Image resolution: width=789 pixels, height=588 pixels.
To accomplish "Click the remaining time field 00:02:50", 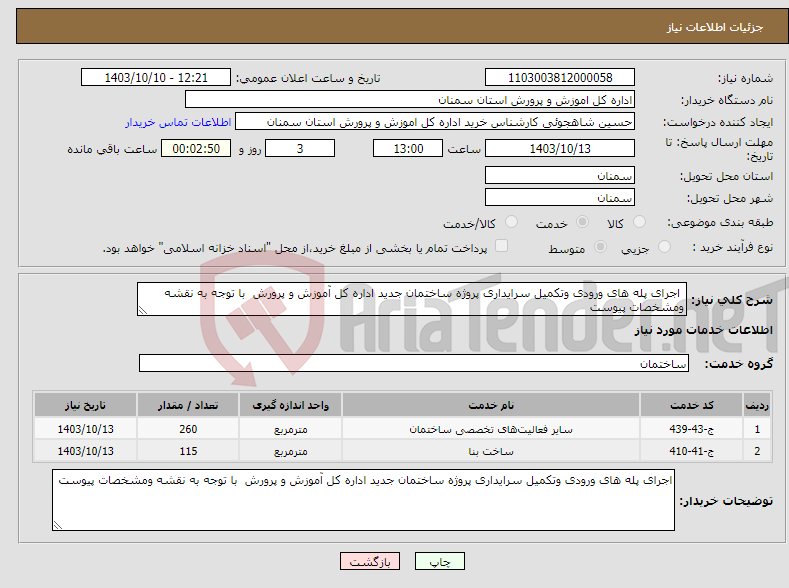I will [x=196, y=148].
